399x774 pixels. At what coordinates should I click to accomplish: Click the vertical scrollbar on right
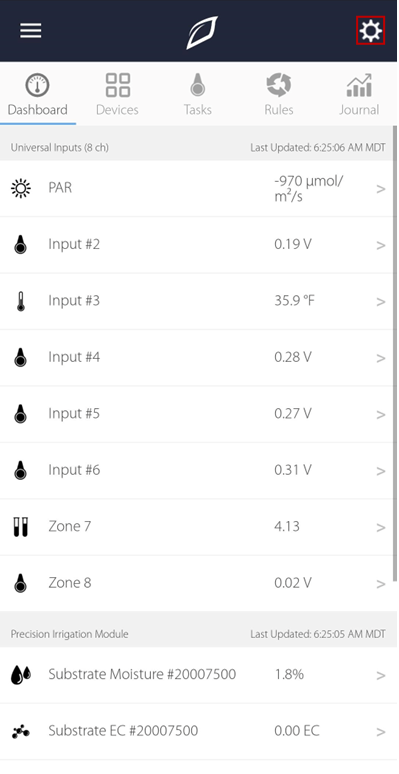pyautogui.click(x=394, y=353)
